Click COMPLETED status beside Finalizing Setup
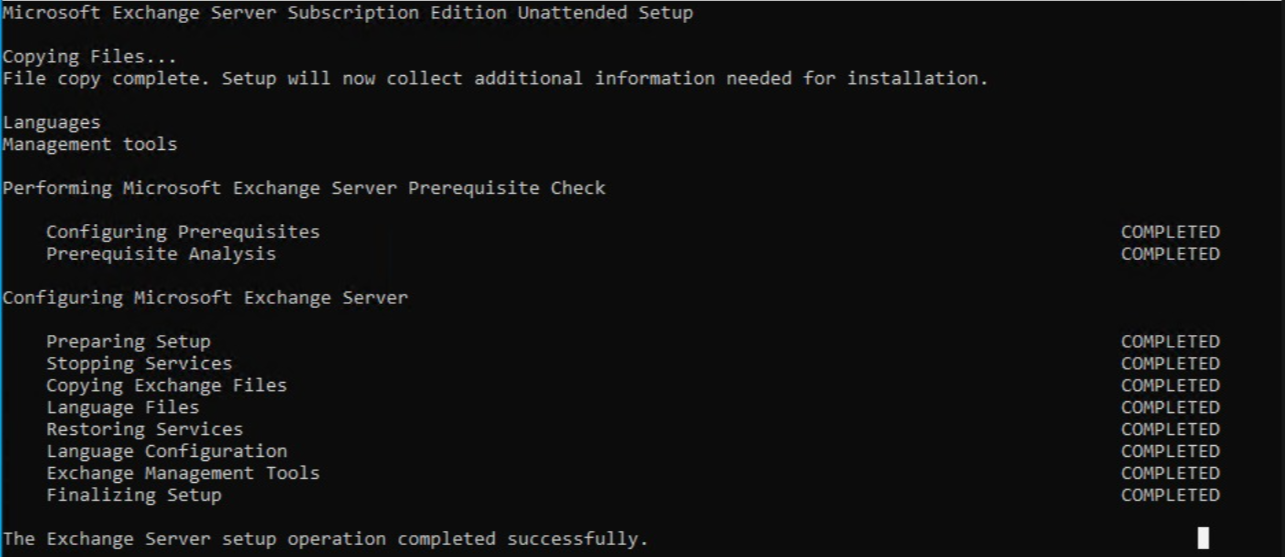Viewport: 1285px width, 557px height. (x=1170, y=496)
